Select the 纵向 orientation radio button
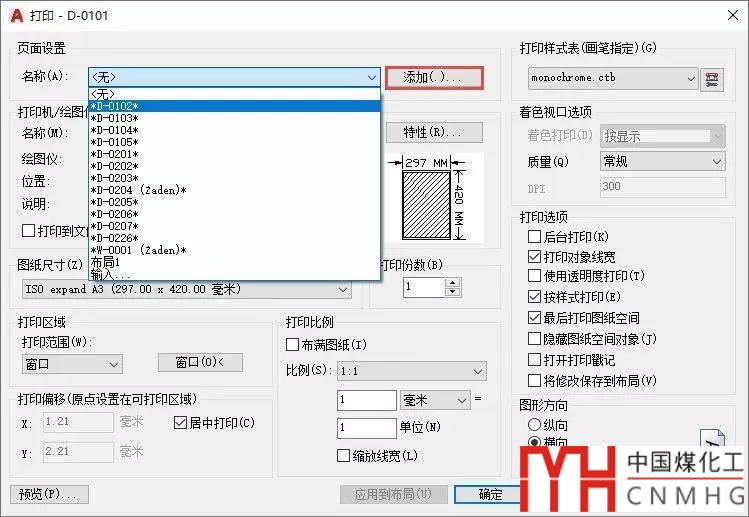The height and width of the screenshot is (517, 749). [534, 425]
